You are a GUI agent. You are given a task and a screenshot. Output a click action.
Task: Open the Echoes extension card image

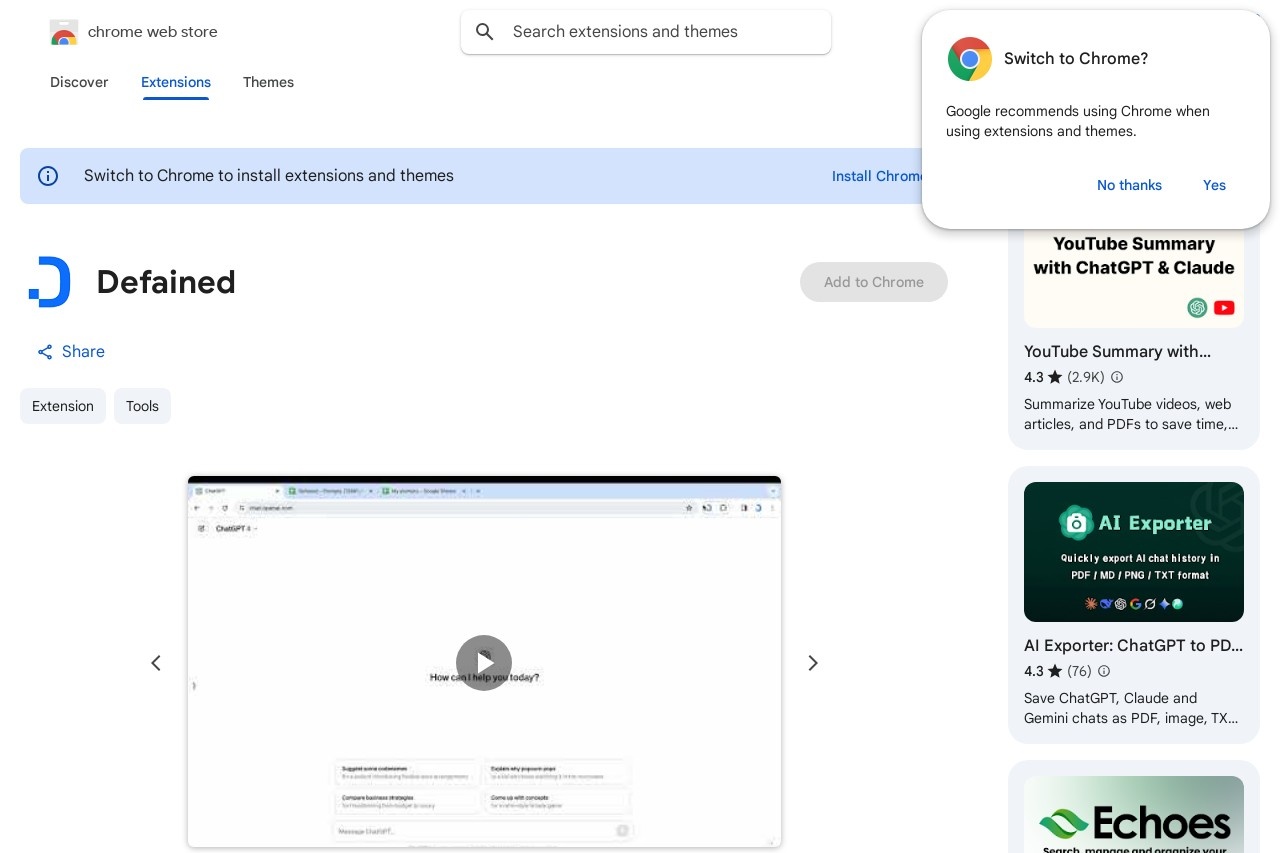click(1134, 814)
